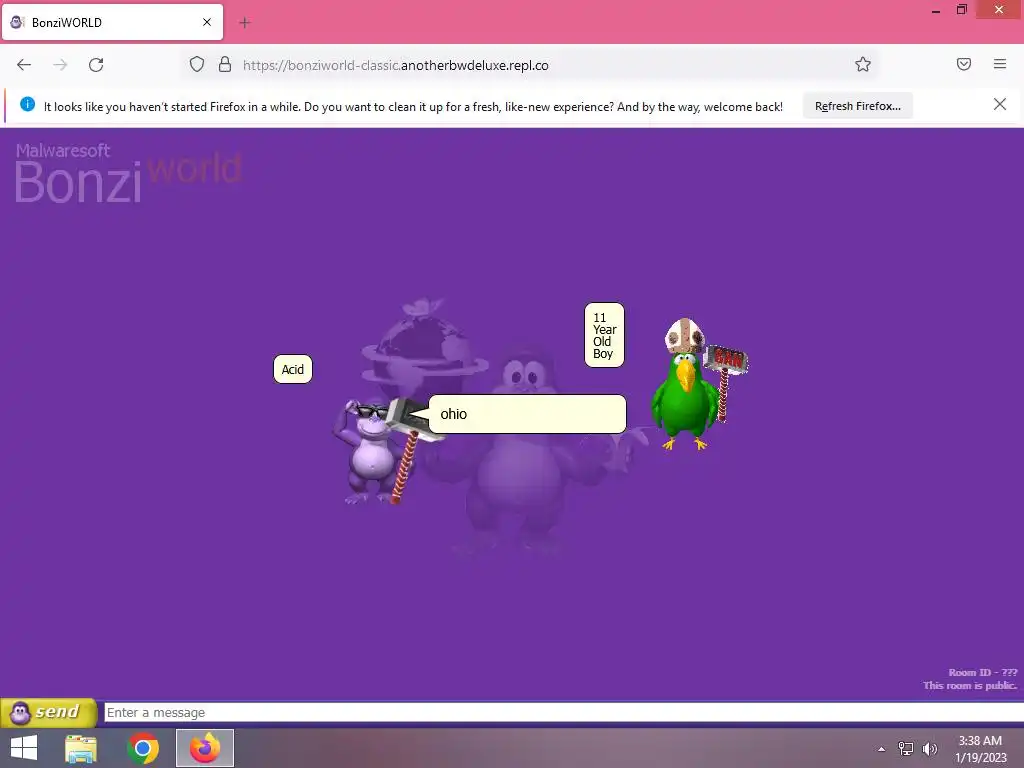
Task: Click the 'Room ID - ???' text
Action: [x=982, y=672]
